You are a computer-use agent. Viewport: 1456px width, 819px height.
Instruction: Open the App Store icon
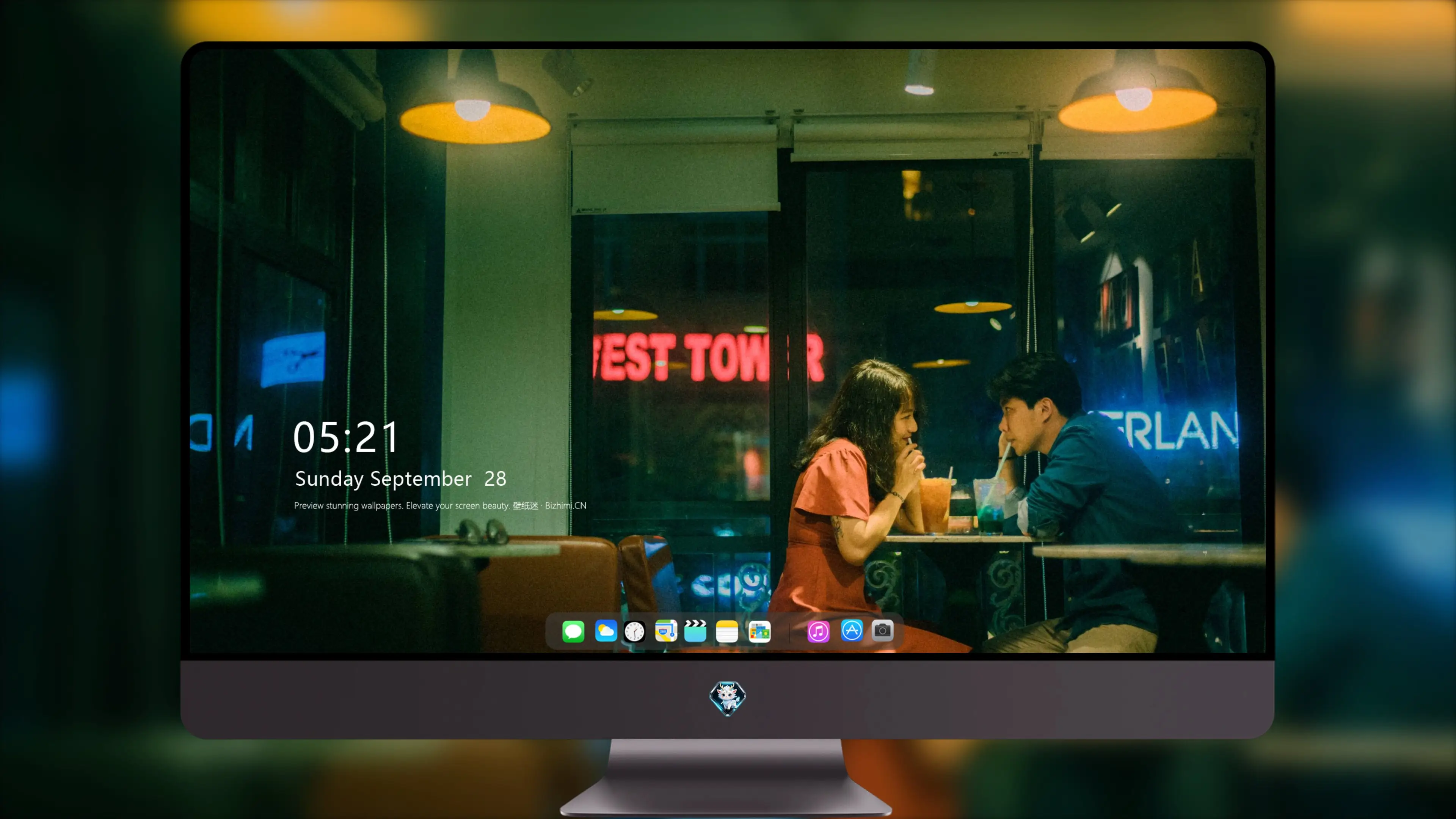click(851, 630)
